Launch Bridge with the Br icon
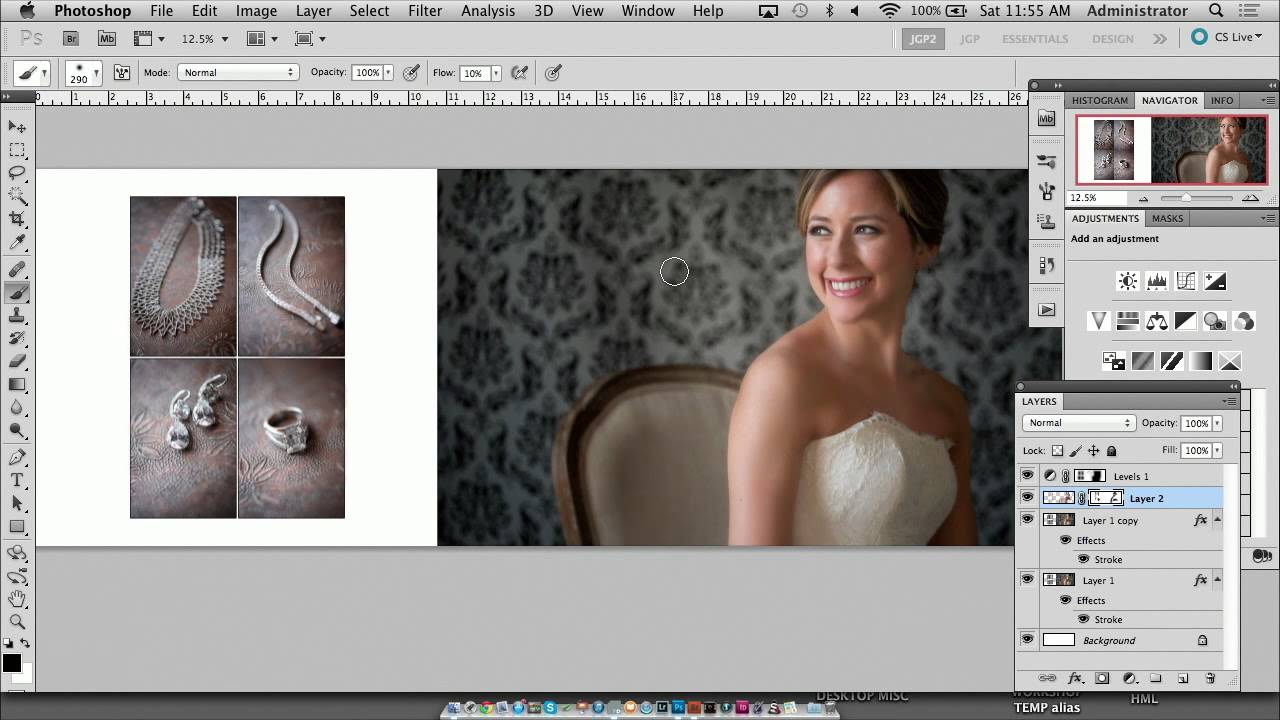1280x720 pixels. coord(71,38)
